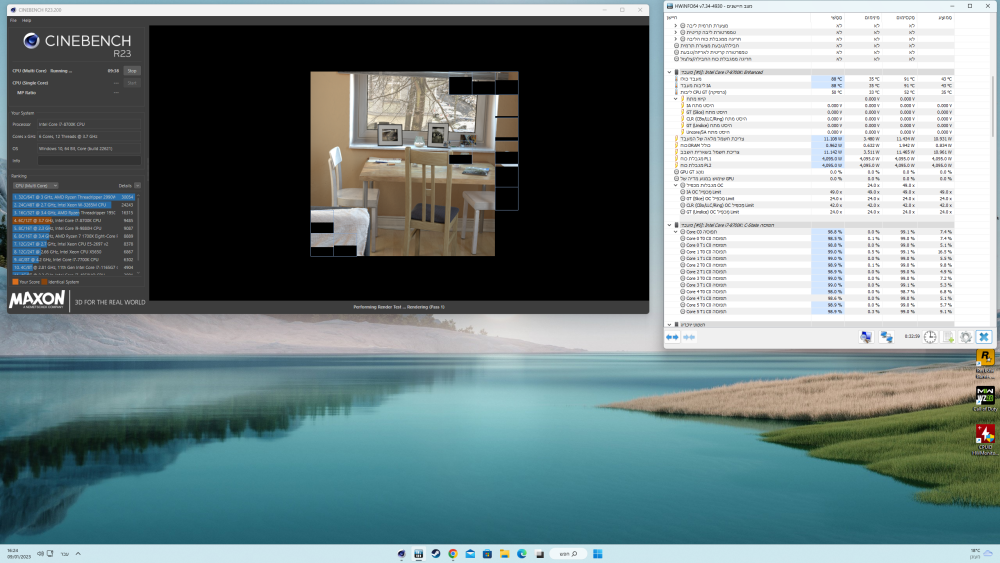Screen dimensions: 1000x563
Task: Collapse the OC ratio limits subtree
Action: 675,185
